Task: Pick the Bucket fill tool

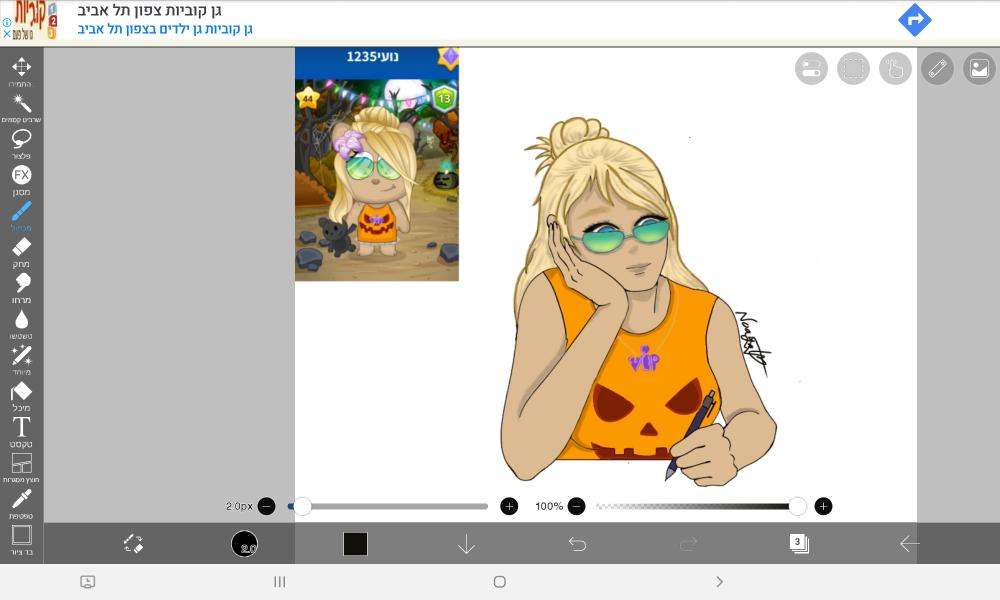Action: click(21, 391)
